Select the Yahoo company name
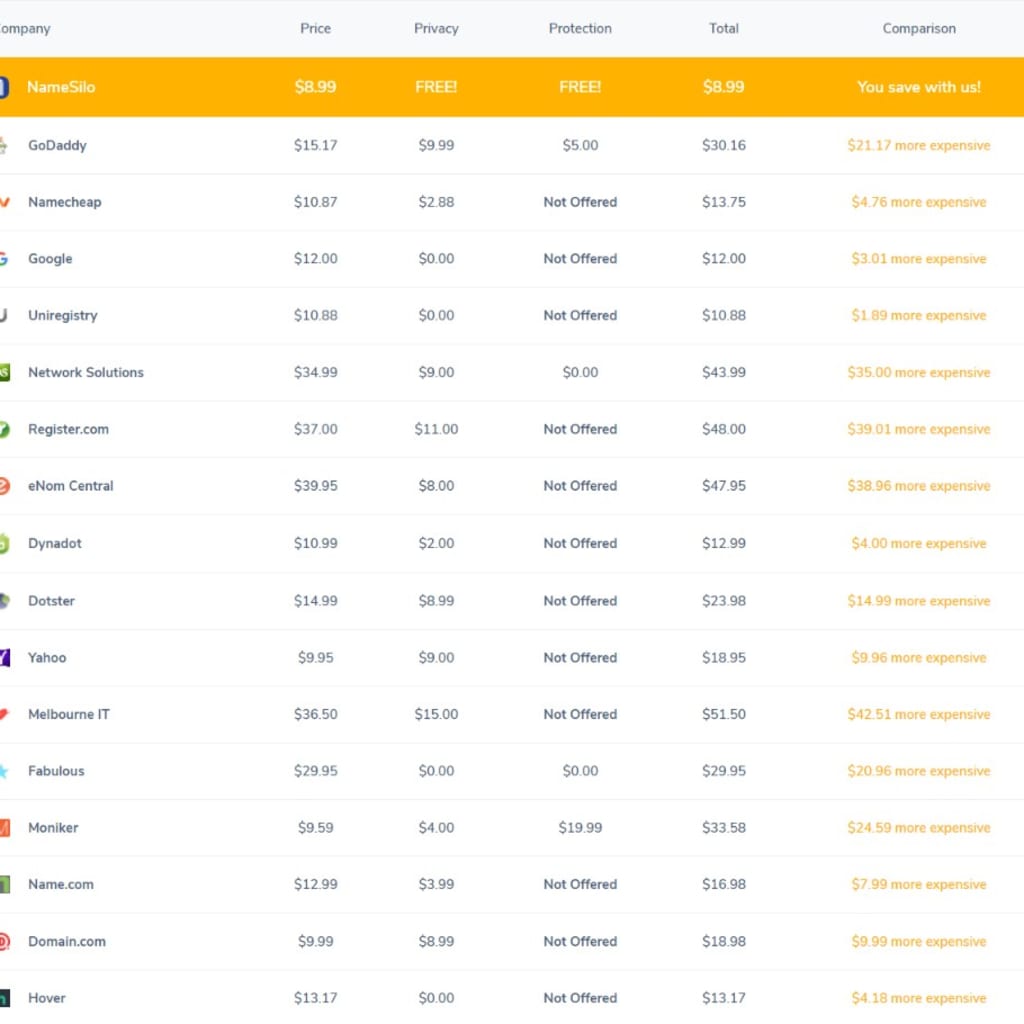The image size is (1024, 1024). click(47, 658)
